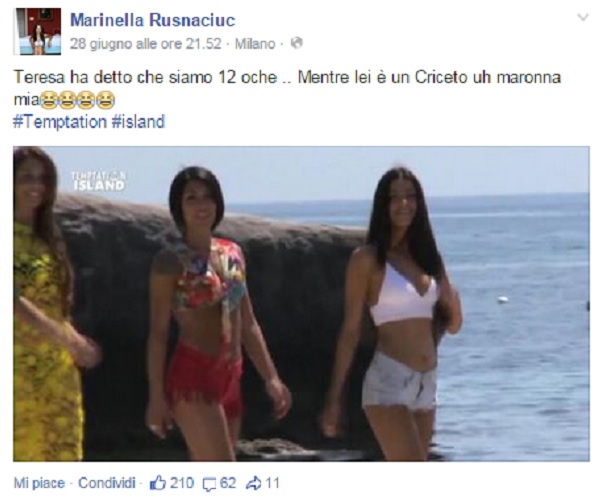This screenshot has width=597, height=499.
Task: Click the globe public privacy icon
Action: click(297, 43)
